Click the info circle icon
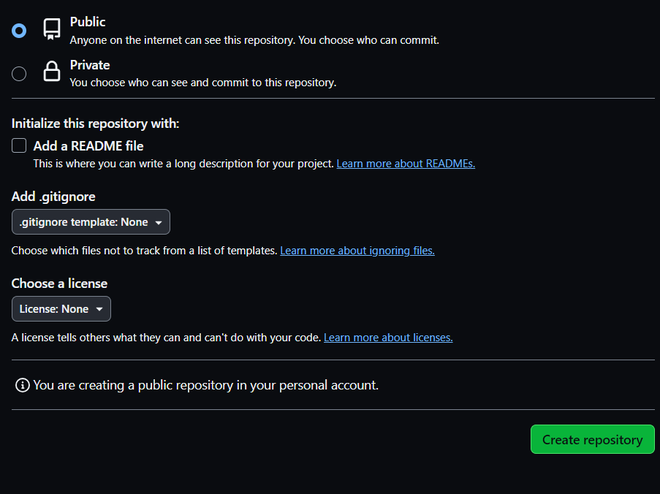Image resolution: width=660 pixels, height=494 pixels. coord(22,385)
